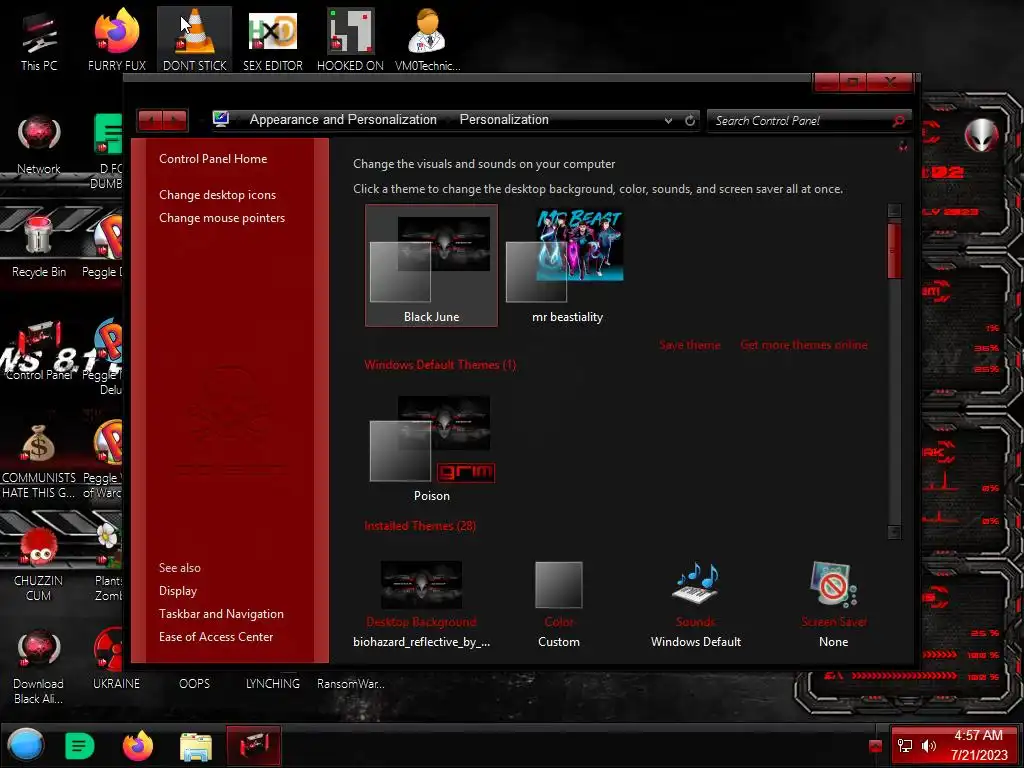
Task: Click the themes list scrollbar thumb
Action: point(895,251)
